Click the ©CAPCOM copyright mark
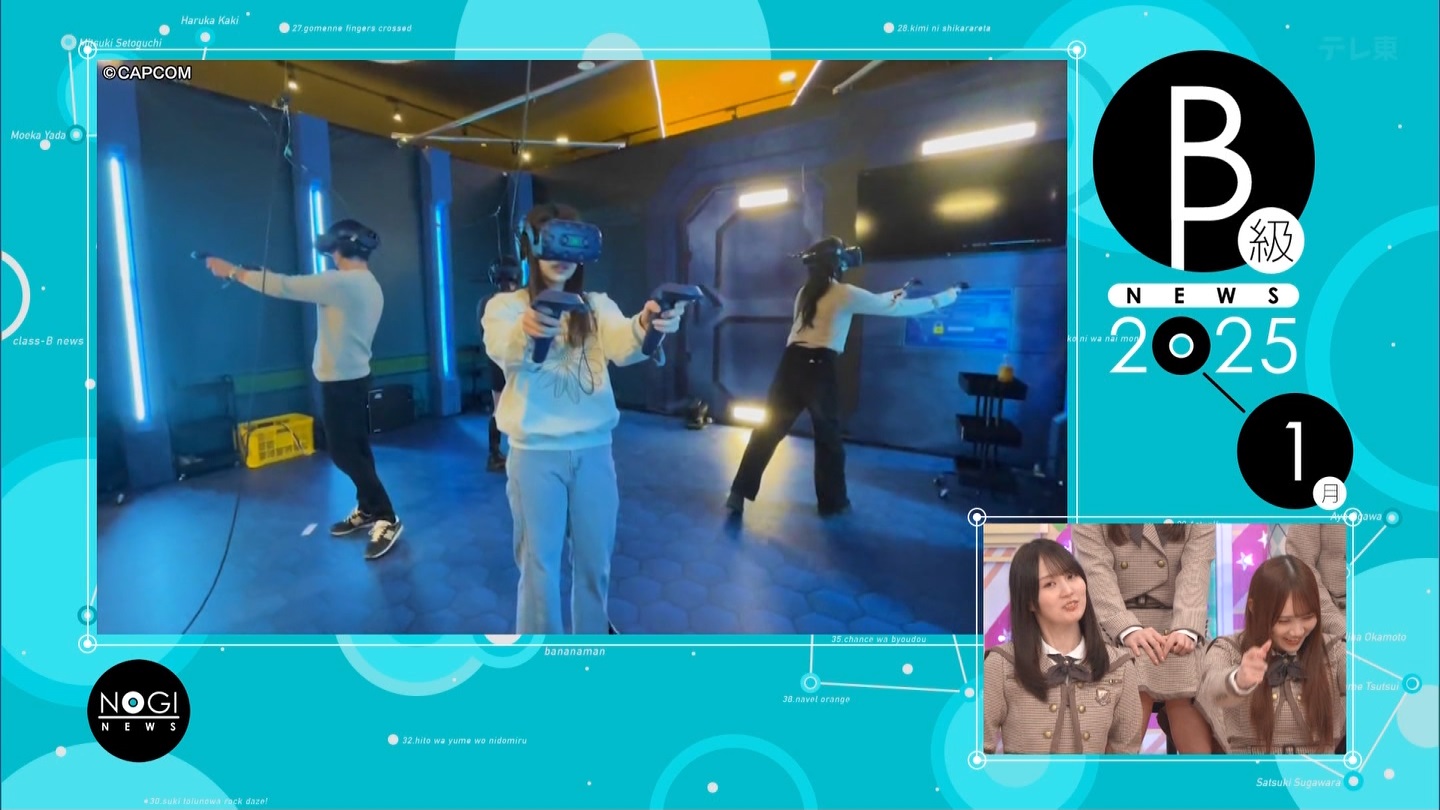The width and height of the screenshot is (1440, 810). pyautogui.click(x=147, y=73)
